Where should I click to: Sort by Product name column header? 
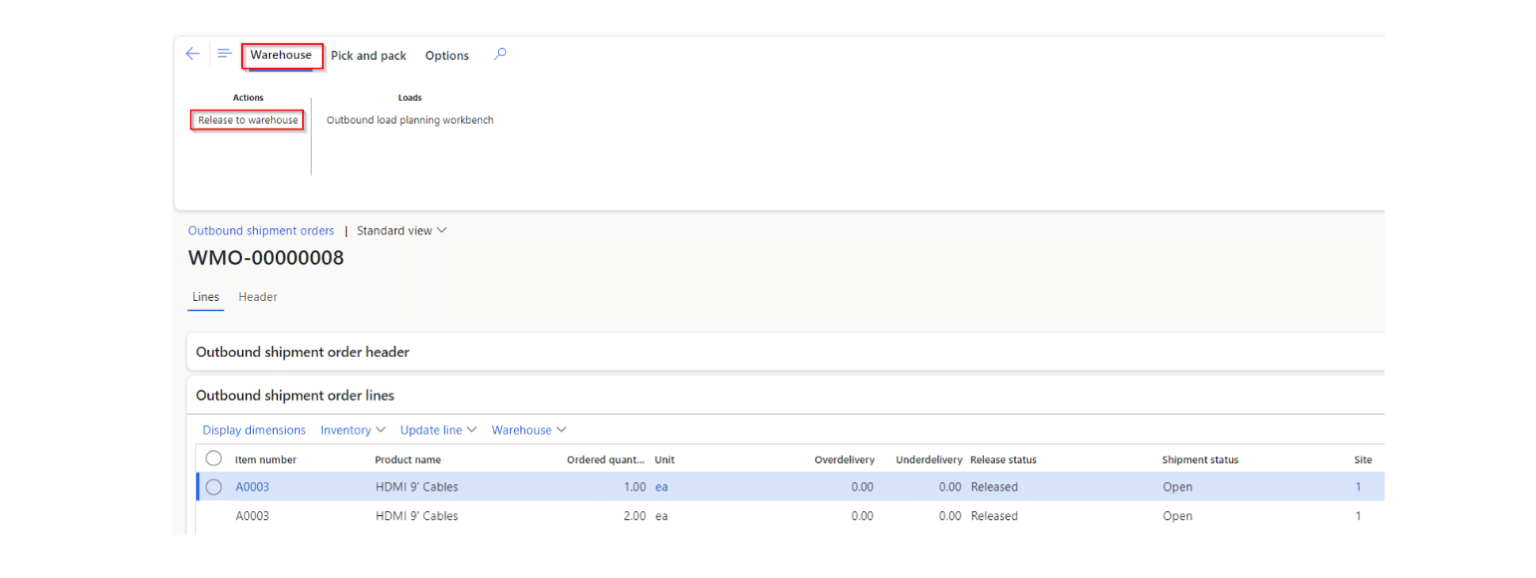coord(408,460)
